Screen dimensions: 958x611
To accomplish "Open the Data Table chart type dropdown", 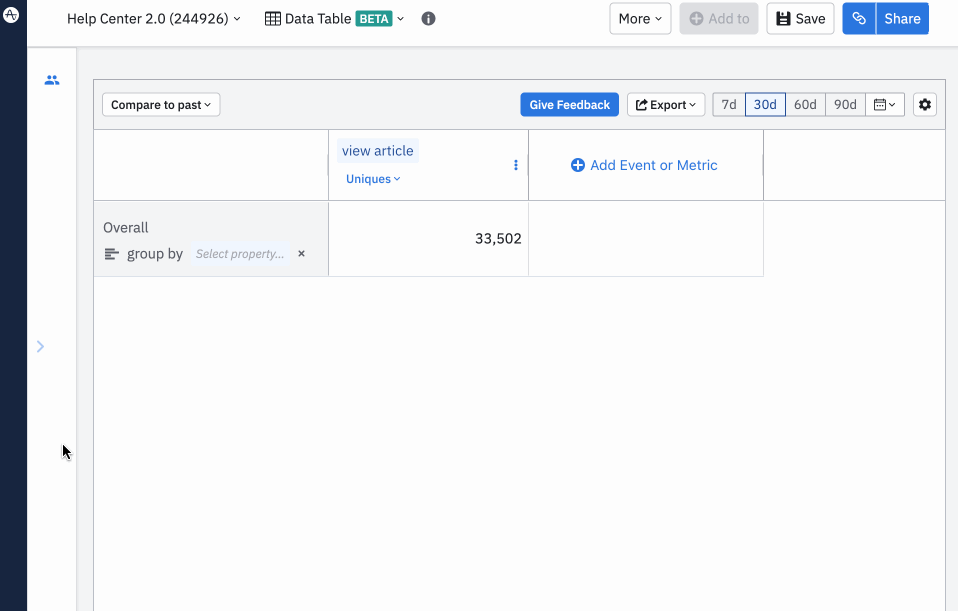I will pyautogui.click(x=334, y=19).
